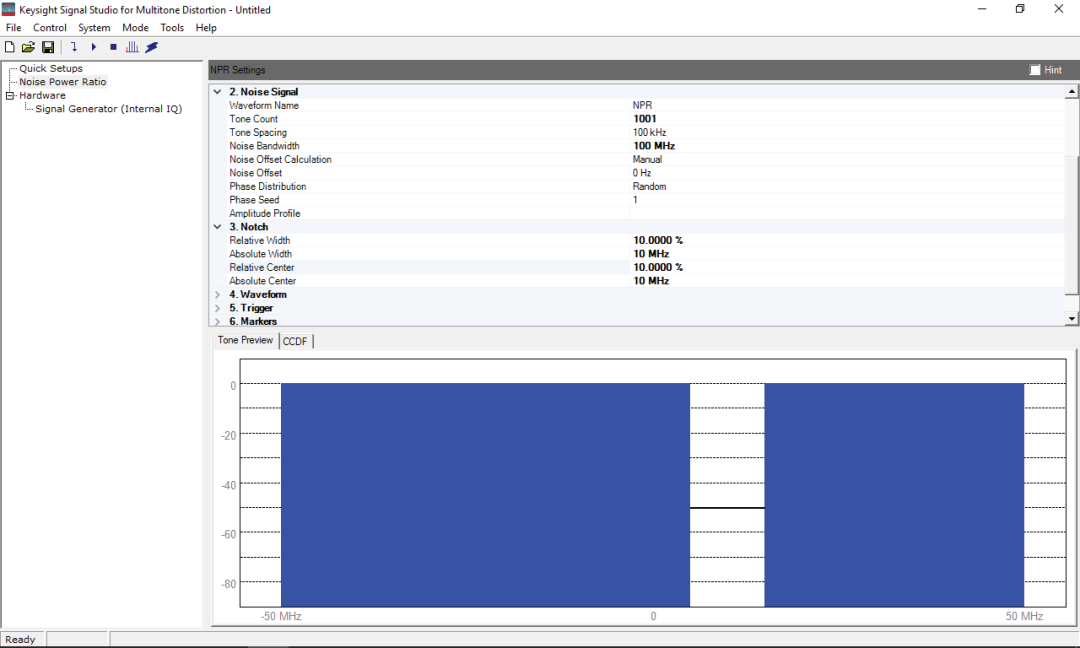This screenshot has height=648, width=1080.
Task: Collapse the Hardware tree node
Action: pos(10,96)
